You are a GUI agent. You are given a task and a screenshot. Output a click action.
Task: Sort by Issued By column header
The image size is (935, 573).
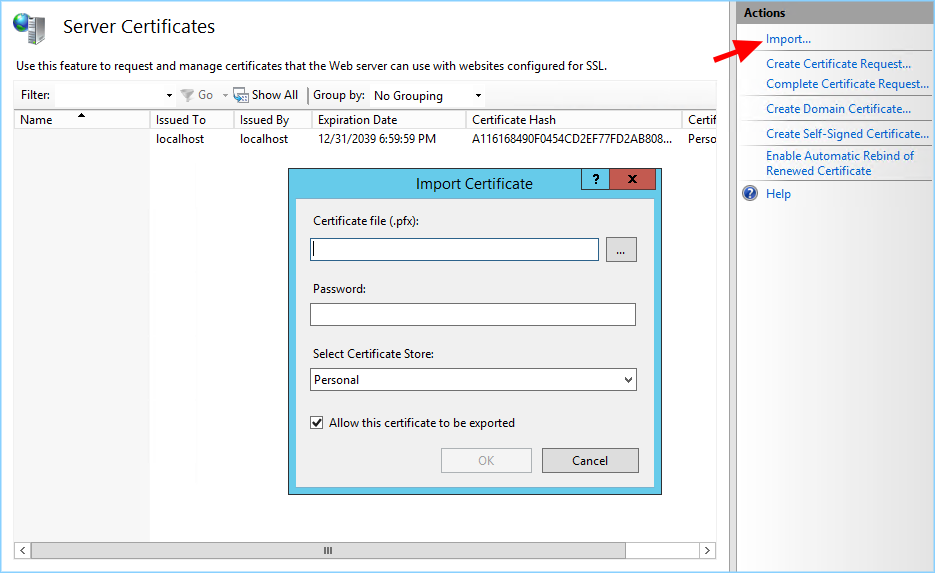pos(273,119)
